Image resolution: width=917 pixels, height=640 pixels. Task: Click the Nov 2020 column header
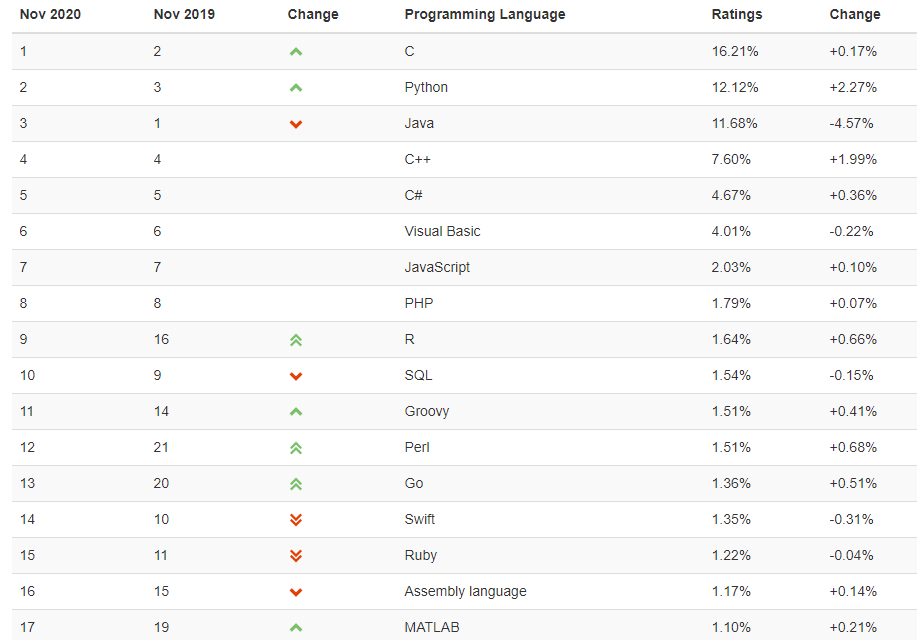50,14
